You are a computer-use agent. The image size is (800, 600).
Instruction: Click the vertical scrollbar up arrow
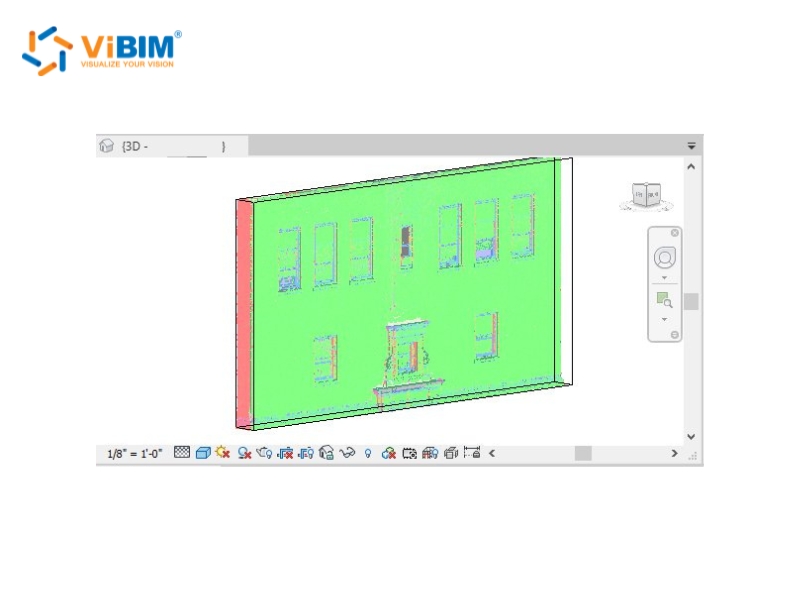point(691,166)
